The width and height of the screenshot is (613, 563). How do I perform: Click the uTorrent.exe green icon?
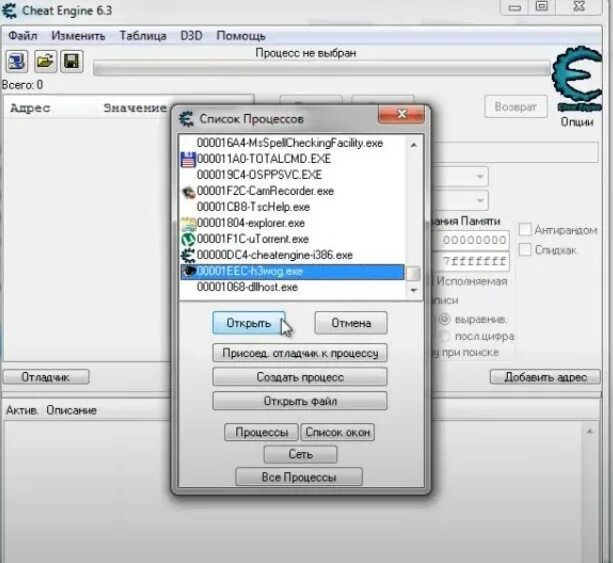[x=188, y=239]
